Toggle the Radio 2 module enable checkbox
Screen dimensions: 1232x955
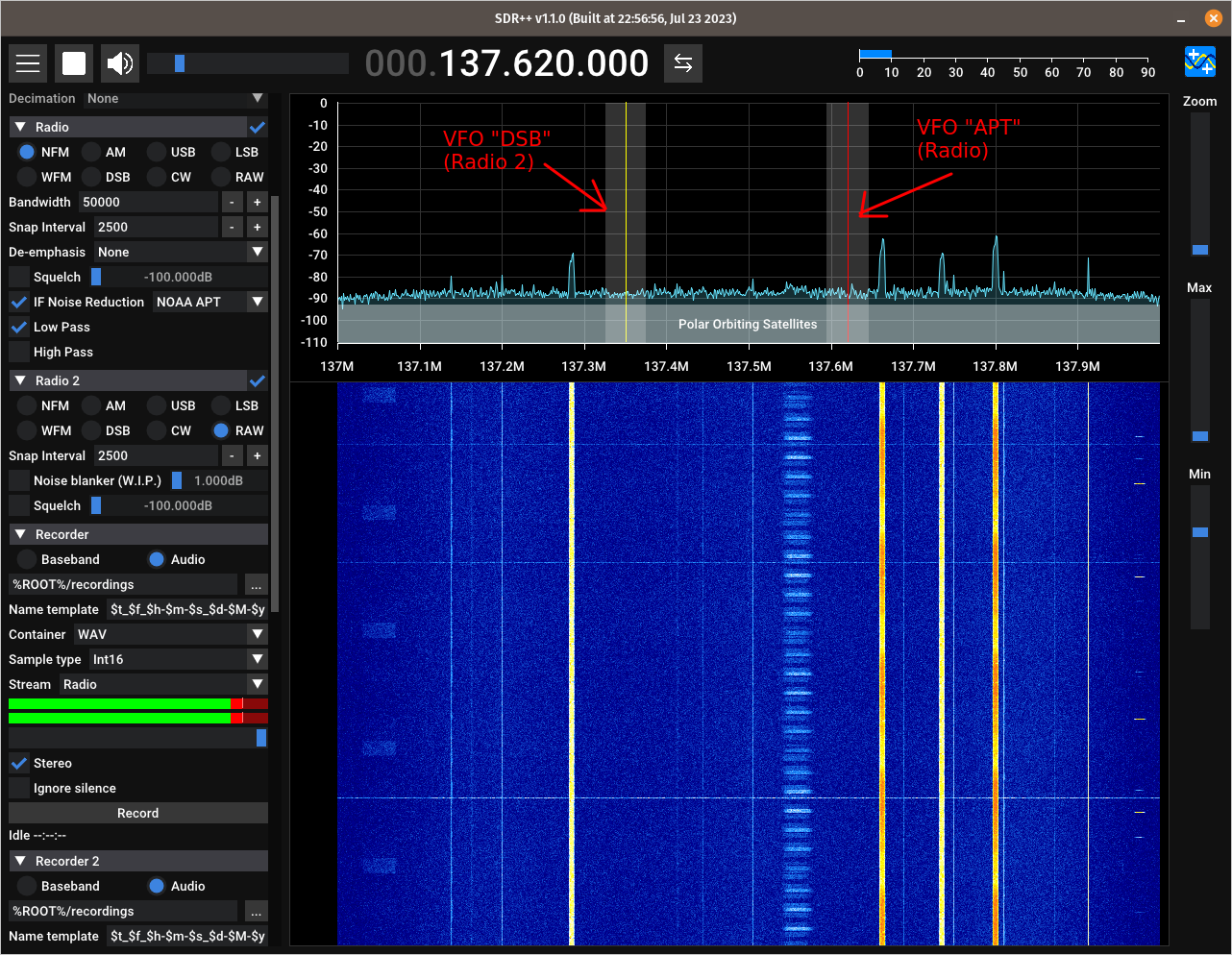[258, 380]
